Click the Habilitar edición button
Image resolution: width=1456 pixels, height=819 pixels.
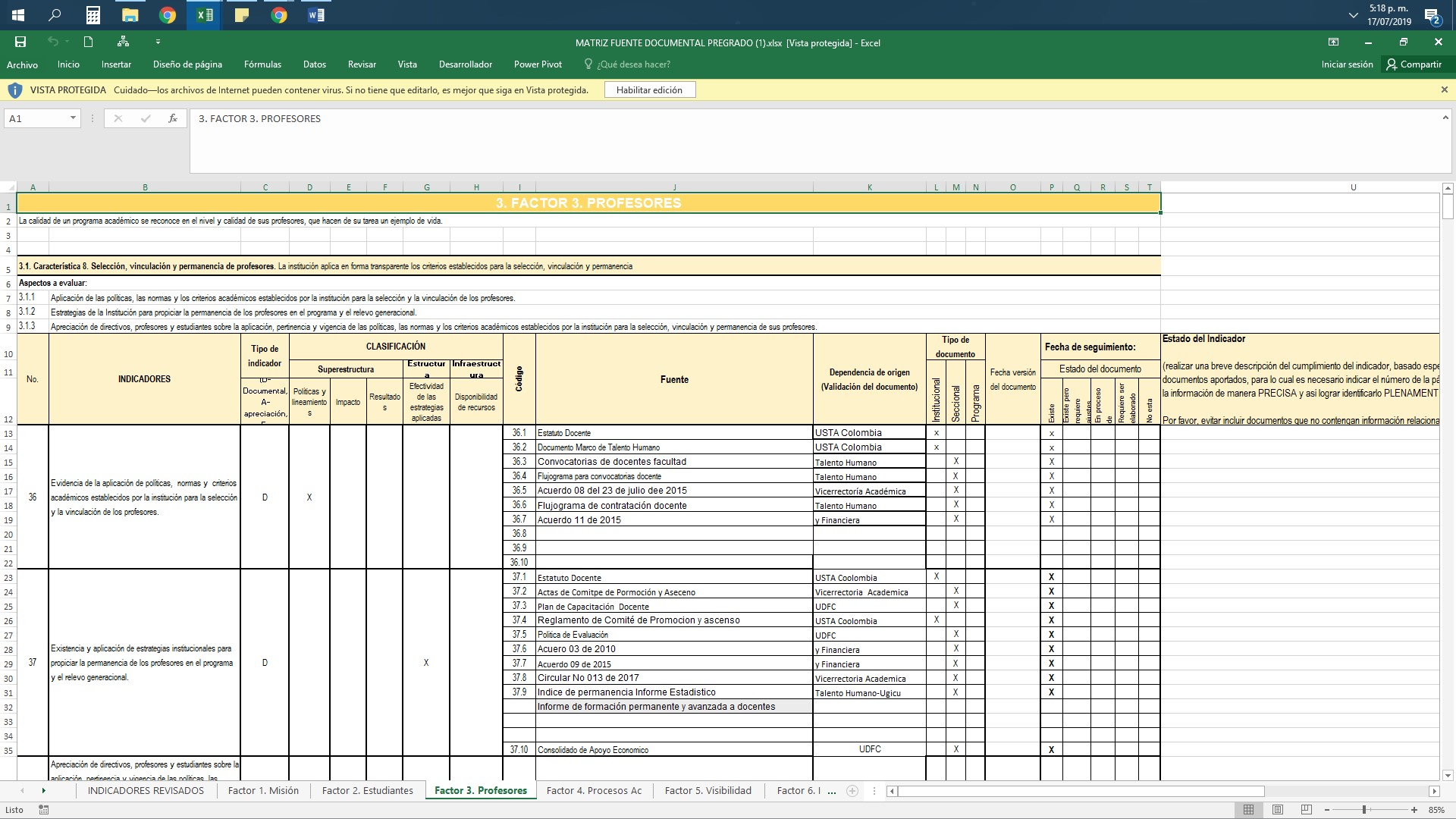(649, 89)
